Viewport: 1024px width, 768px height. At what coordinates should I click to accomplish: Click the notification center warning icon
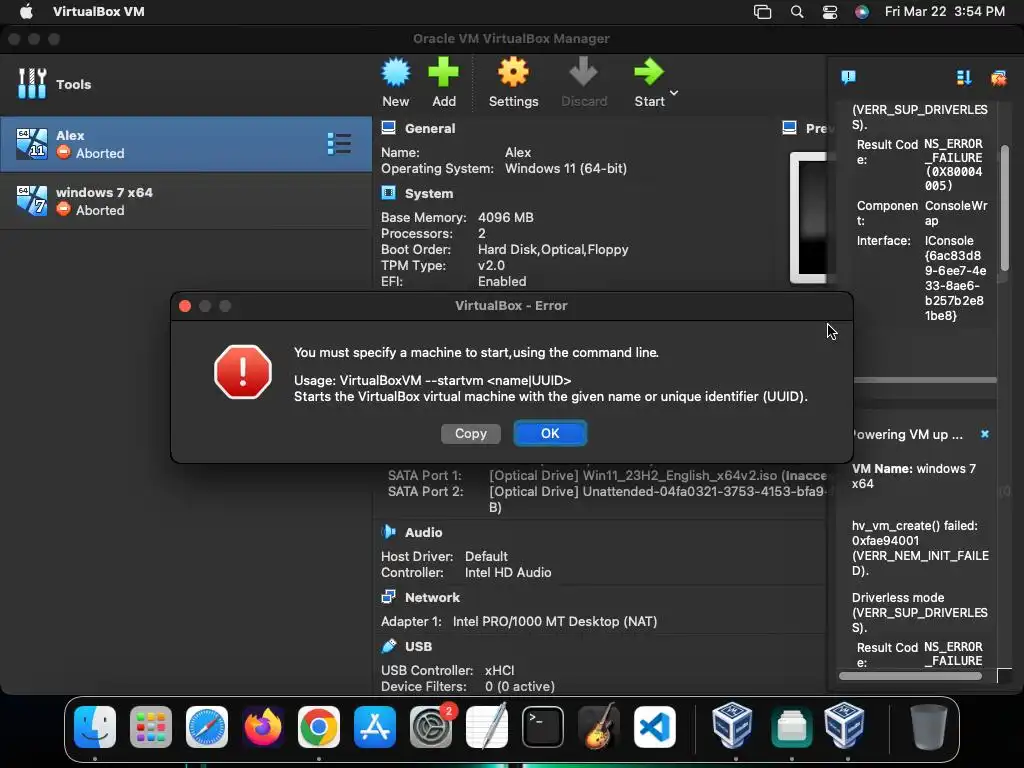848,78
